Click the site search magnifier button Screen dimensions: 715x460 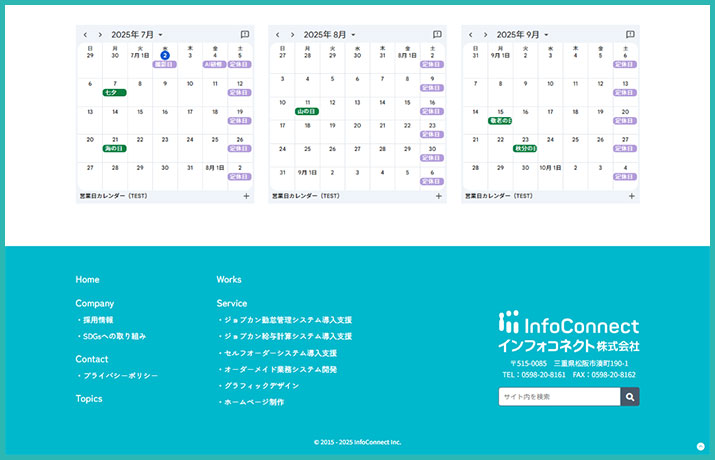point(629,397)
